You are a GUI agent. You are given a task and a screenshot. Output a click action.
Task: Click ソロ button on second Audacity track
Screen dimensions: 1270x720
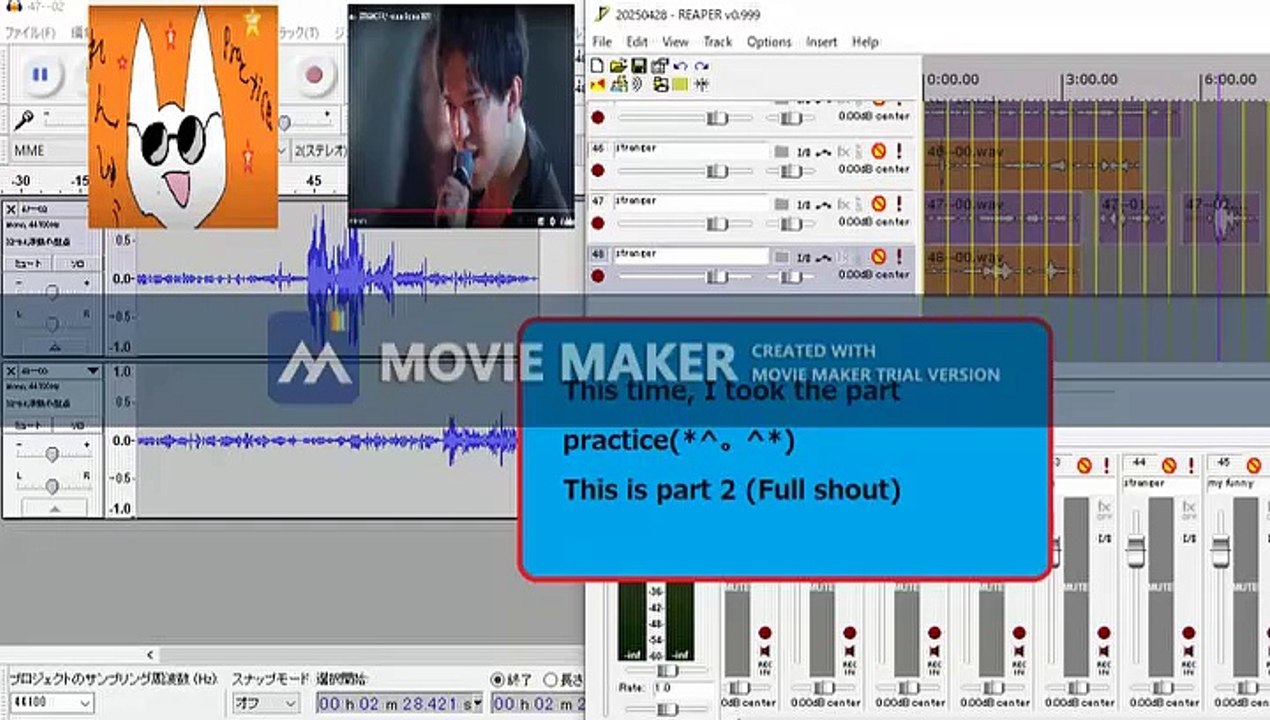(77, 425)
